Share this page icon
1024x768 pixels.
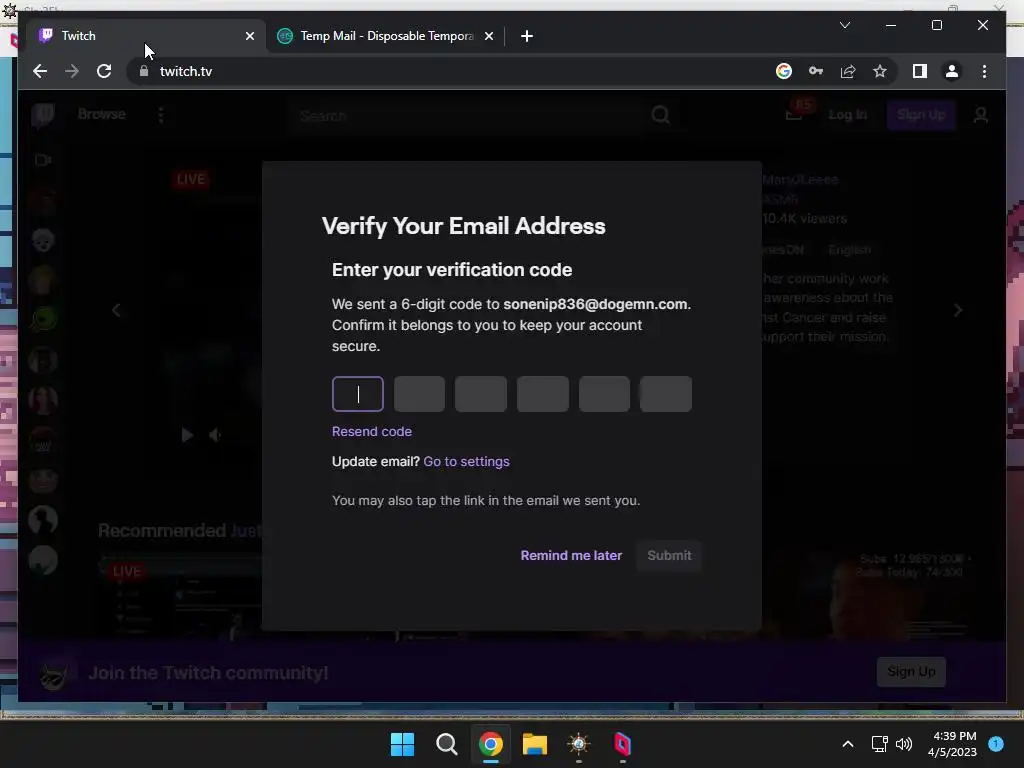click(848, 71)
